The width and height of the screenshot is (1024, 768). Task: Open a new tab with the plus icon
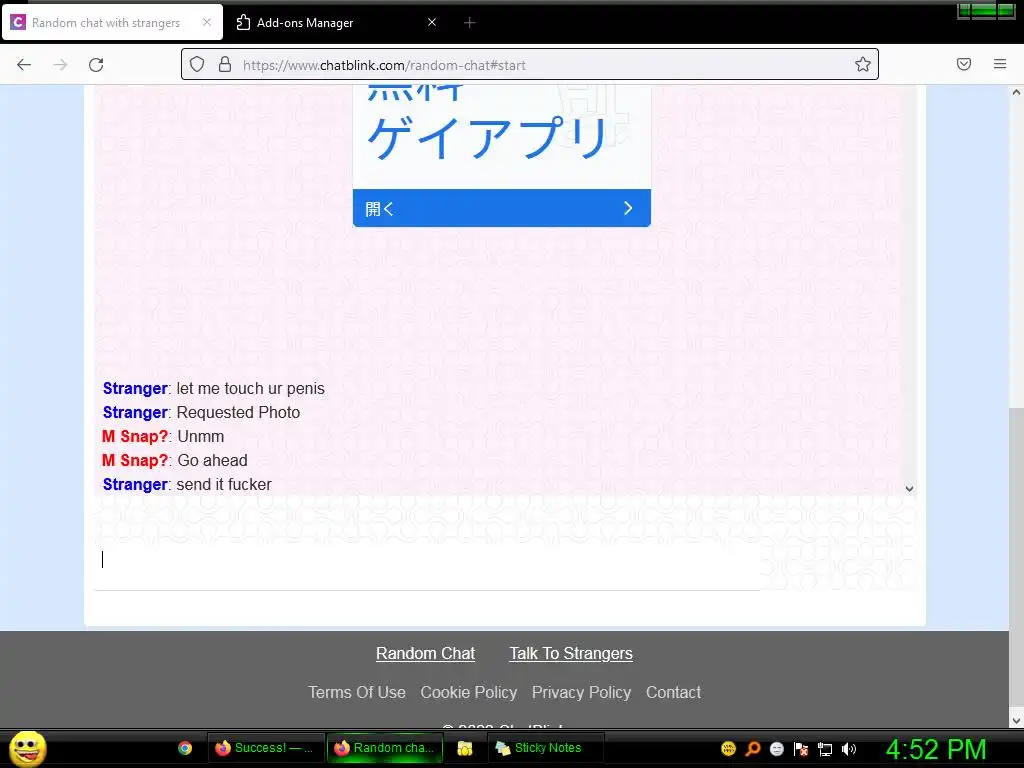click(470, 23)
